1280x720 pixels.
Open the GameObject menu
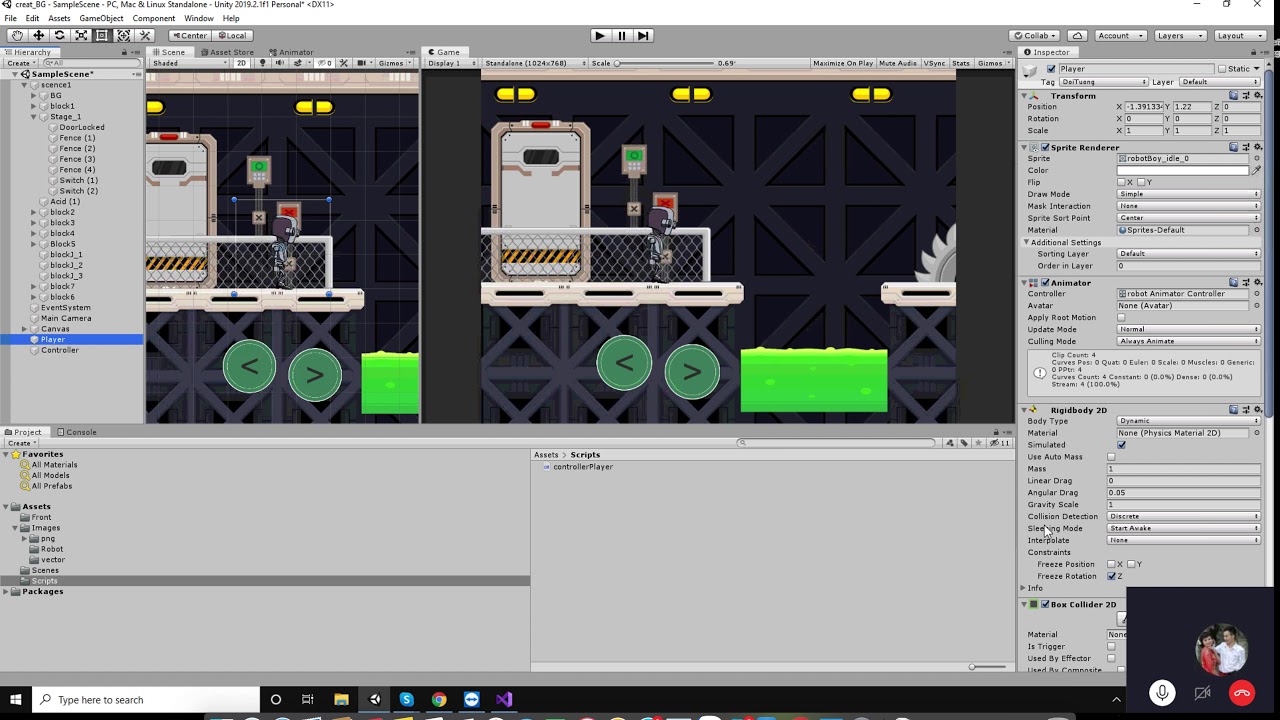(x=101, y=18)
